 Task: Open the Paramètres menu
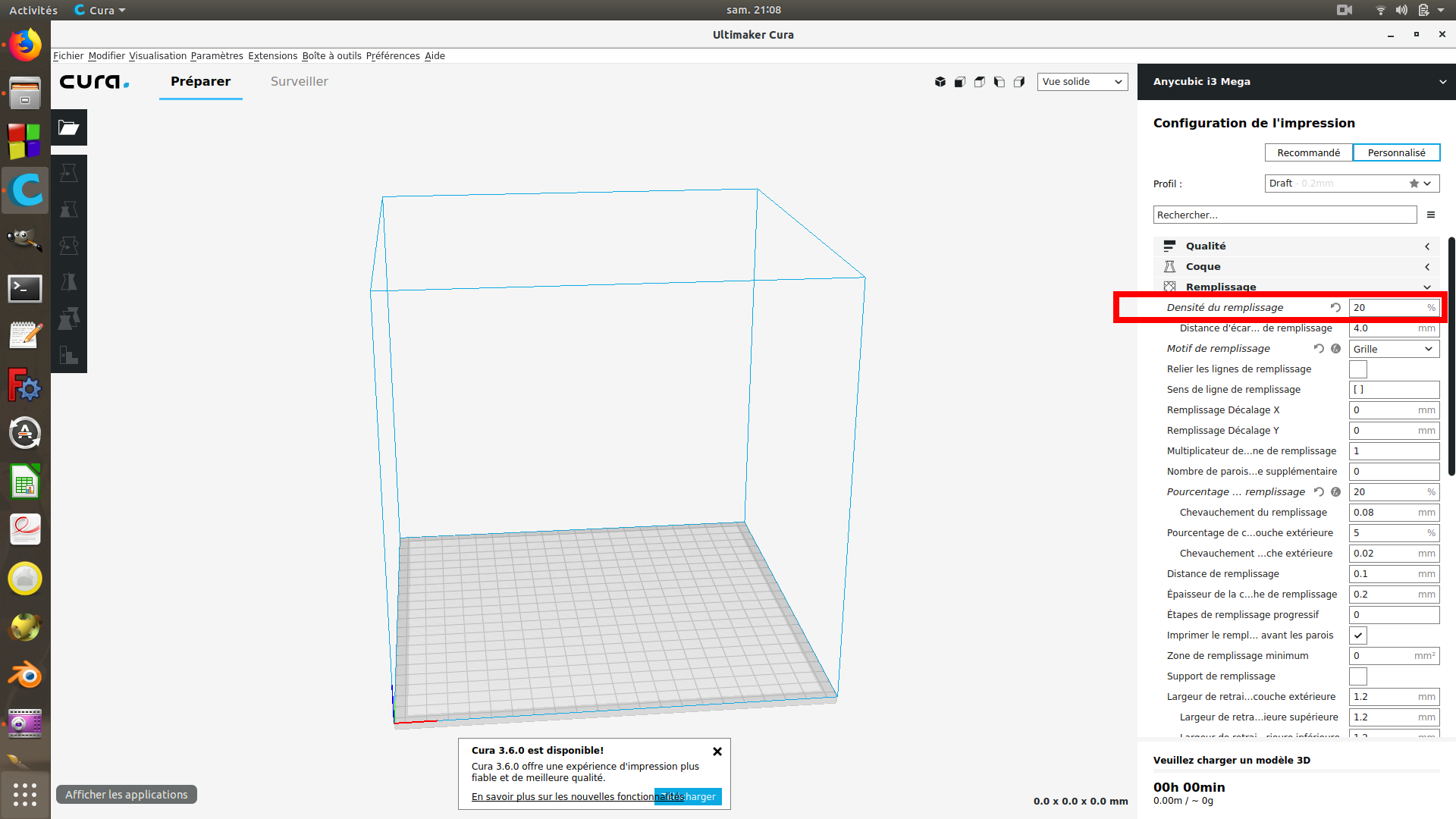click(217, 56)
